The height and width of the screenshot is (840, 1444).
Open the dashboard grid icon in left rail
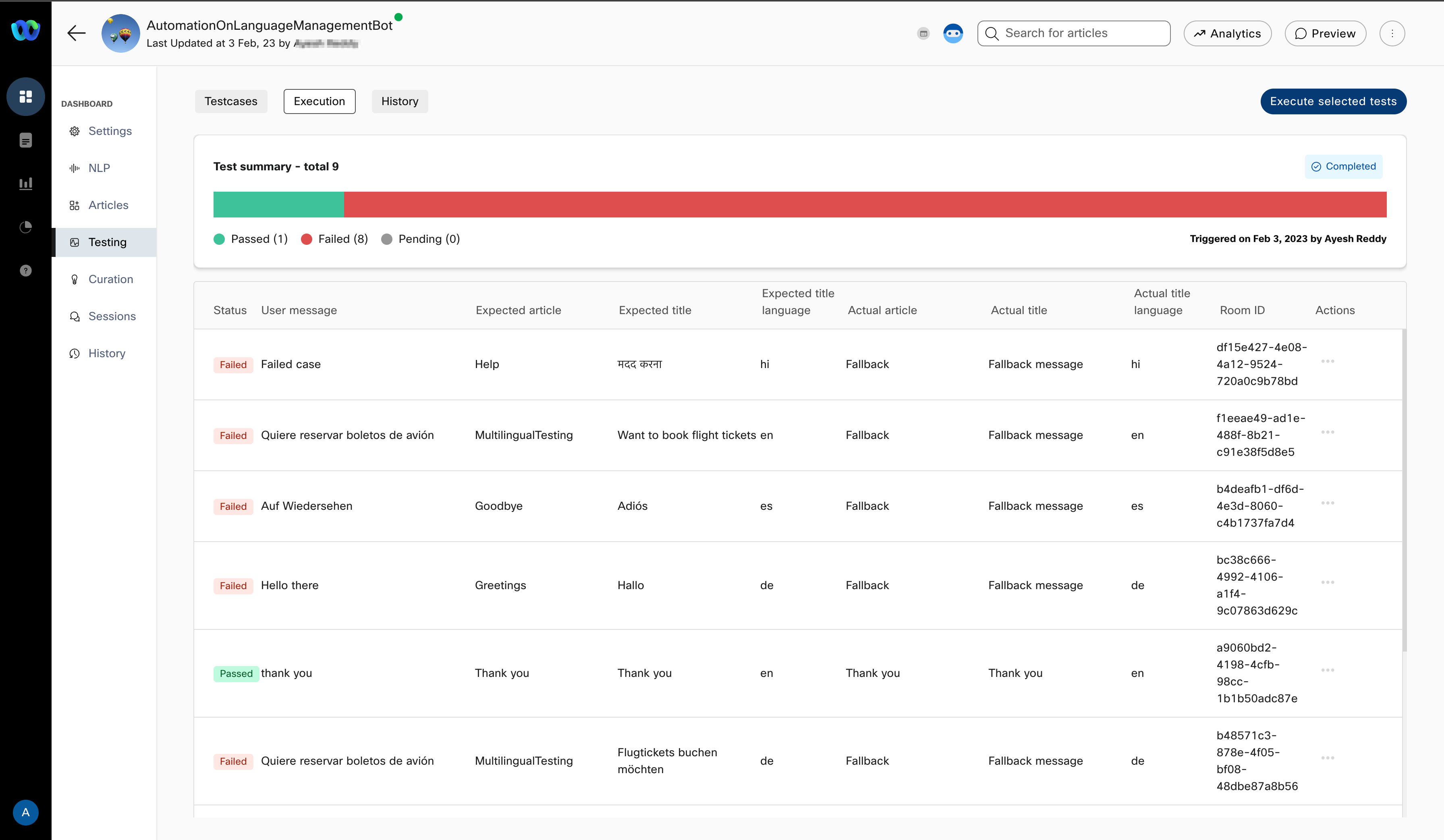(x=26, y=97)
